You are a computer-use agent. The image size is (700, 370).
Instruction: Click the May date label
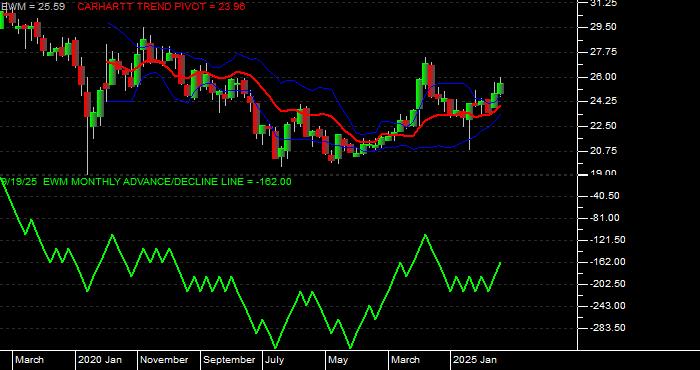coord(338,360)
